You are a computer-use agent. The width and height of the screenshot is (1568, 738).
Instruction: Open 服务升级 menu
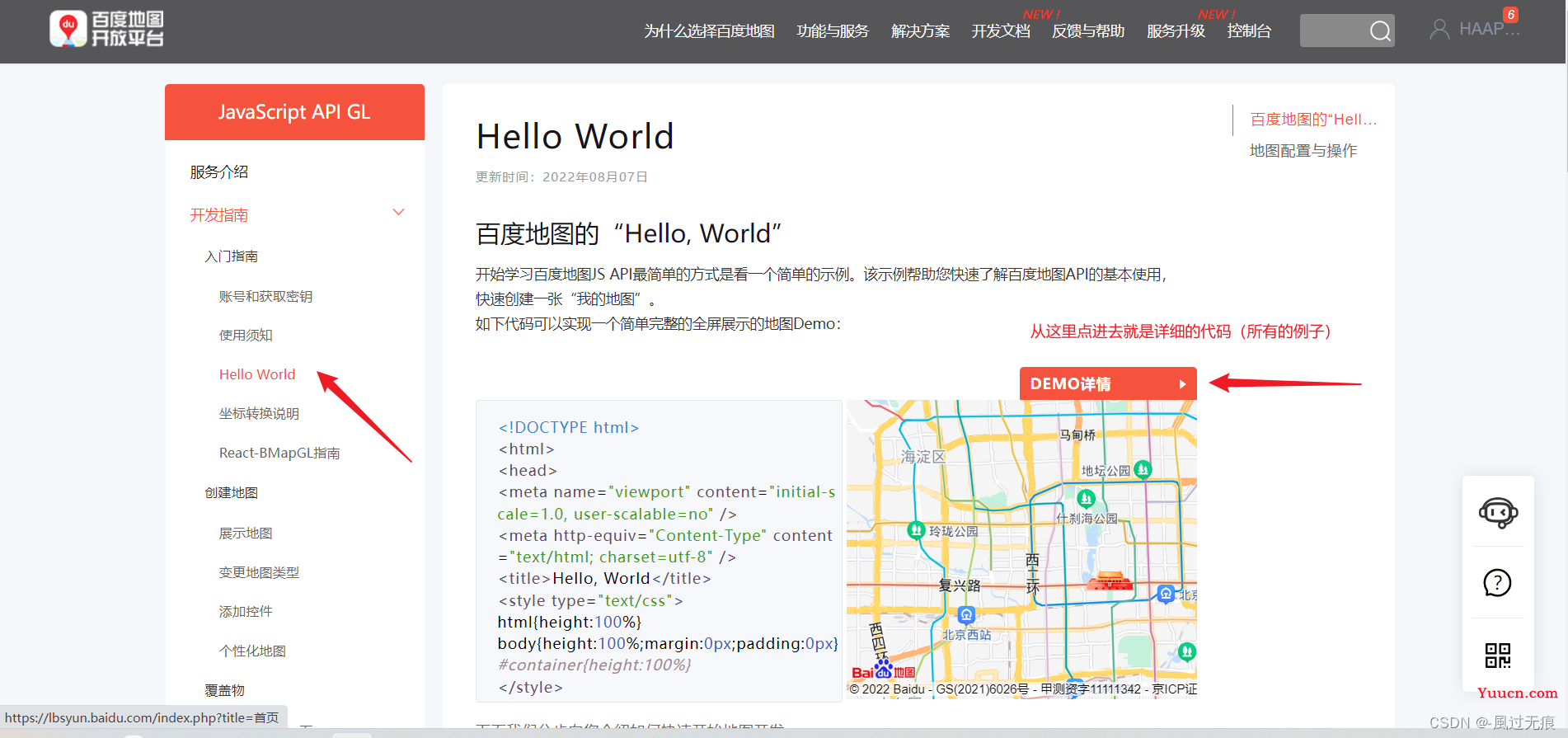[1176, 31]
